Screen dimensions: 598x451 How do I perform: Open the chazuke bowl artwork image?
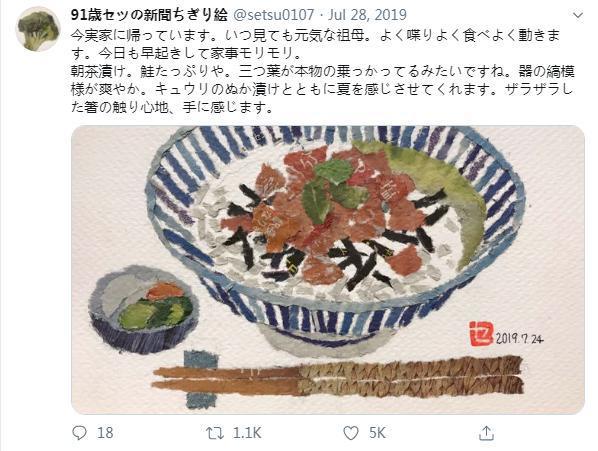(328, 270)
